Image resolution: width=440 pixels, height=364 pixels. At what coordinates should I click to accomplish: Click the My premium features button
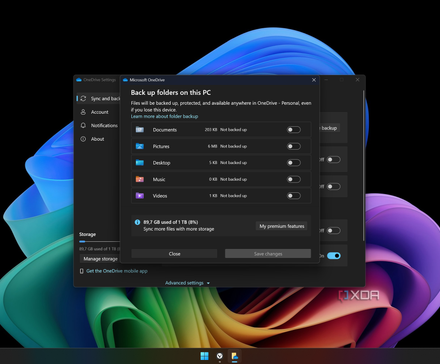[x=282, y=226]
